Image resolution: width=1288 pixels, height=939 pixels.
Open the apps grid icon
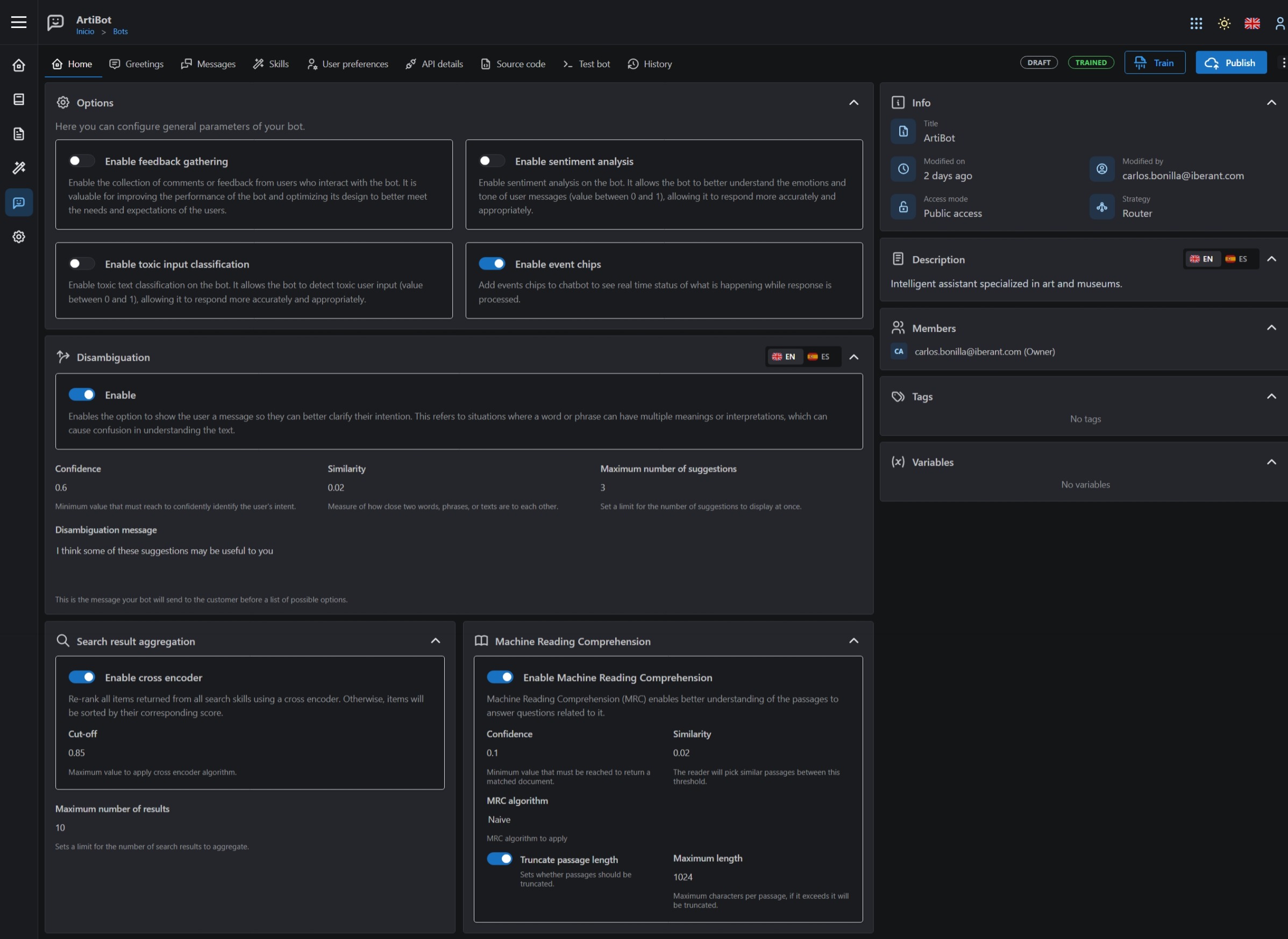pos(1196,23)
